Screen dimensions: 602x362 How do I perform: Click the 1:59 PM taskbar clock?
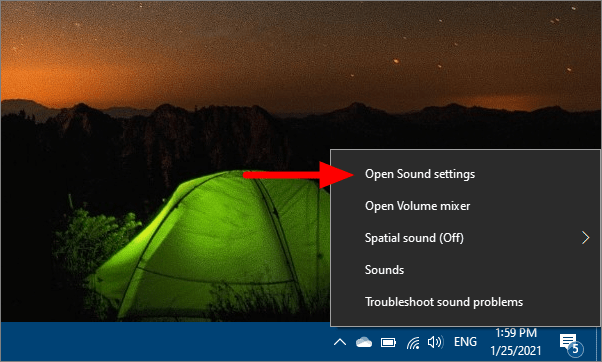[516, 333]
